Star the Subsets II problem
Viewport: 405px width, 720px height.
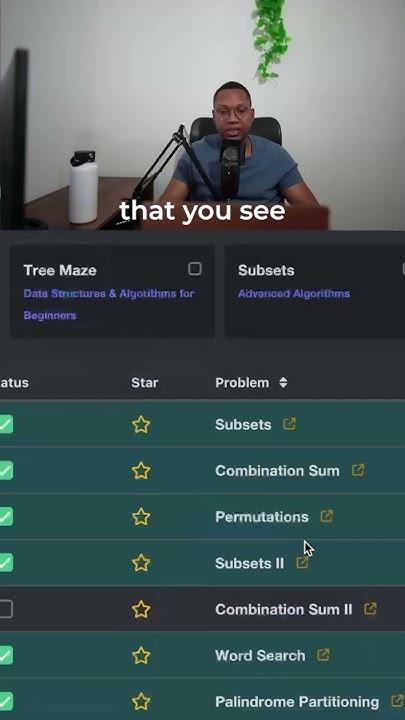[141, 563]
